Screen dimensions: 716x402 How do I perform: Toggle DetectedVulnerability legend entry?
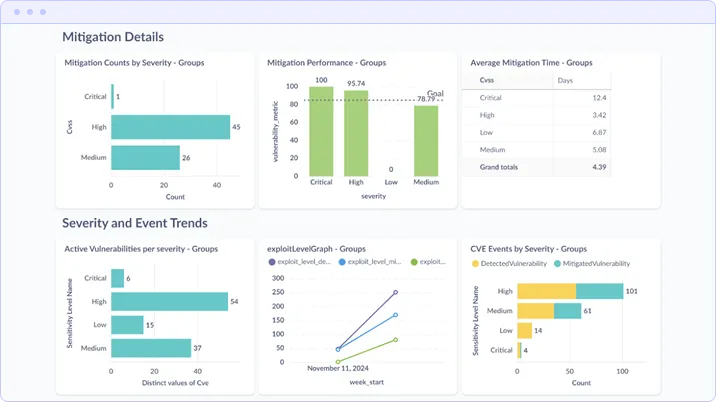(x=509, y=264)
